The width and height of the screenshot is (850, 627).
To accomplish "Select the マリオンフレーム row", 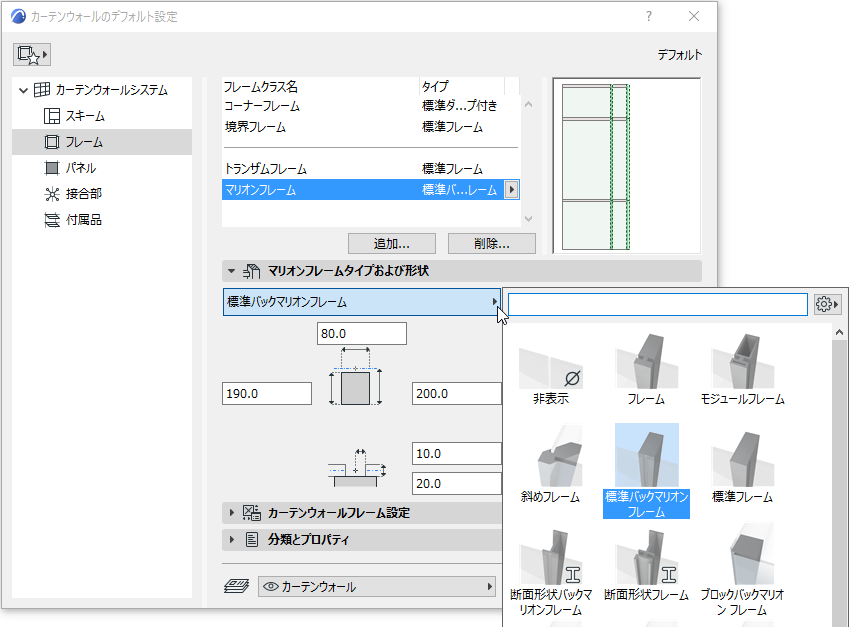I will point(371,190).
